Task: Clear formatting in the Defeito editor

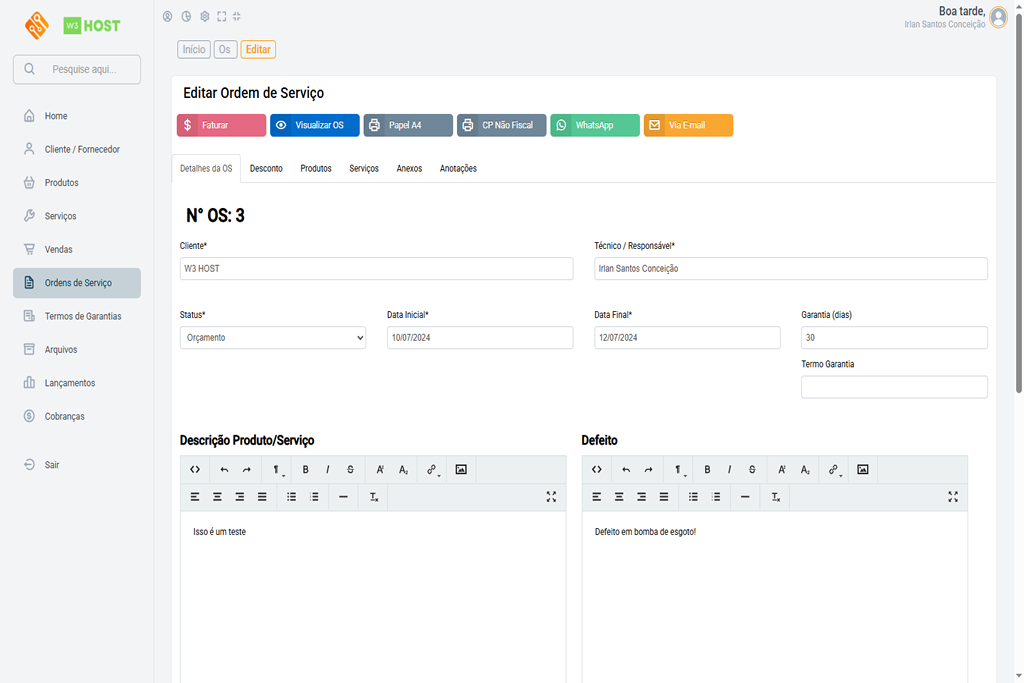Action: 774,497
